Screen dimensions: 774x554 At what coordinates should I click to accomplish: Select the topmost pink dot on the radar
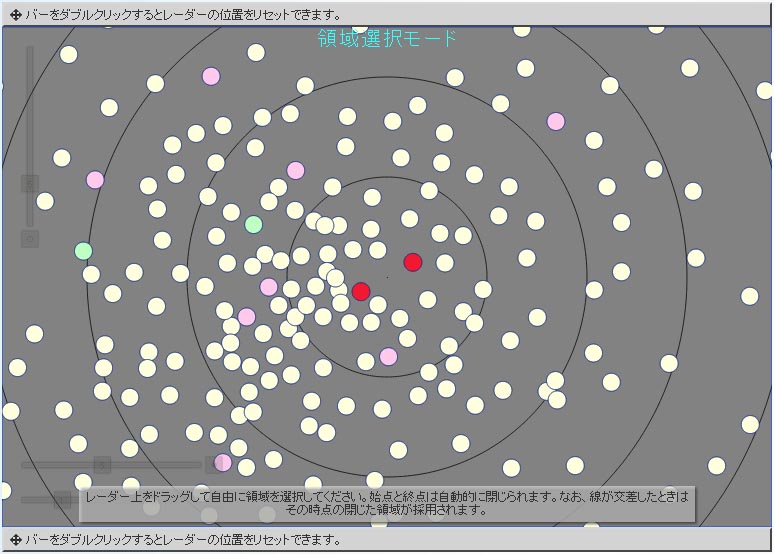click(x=211, y=76)
